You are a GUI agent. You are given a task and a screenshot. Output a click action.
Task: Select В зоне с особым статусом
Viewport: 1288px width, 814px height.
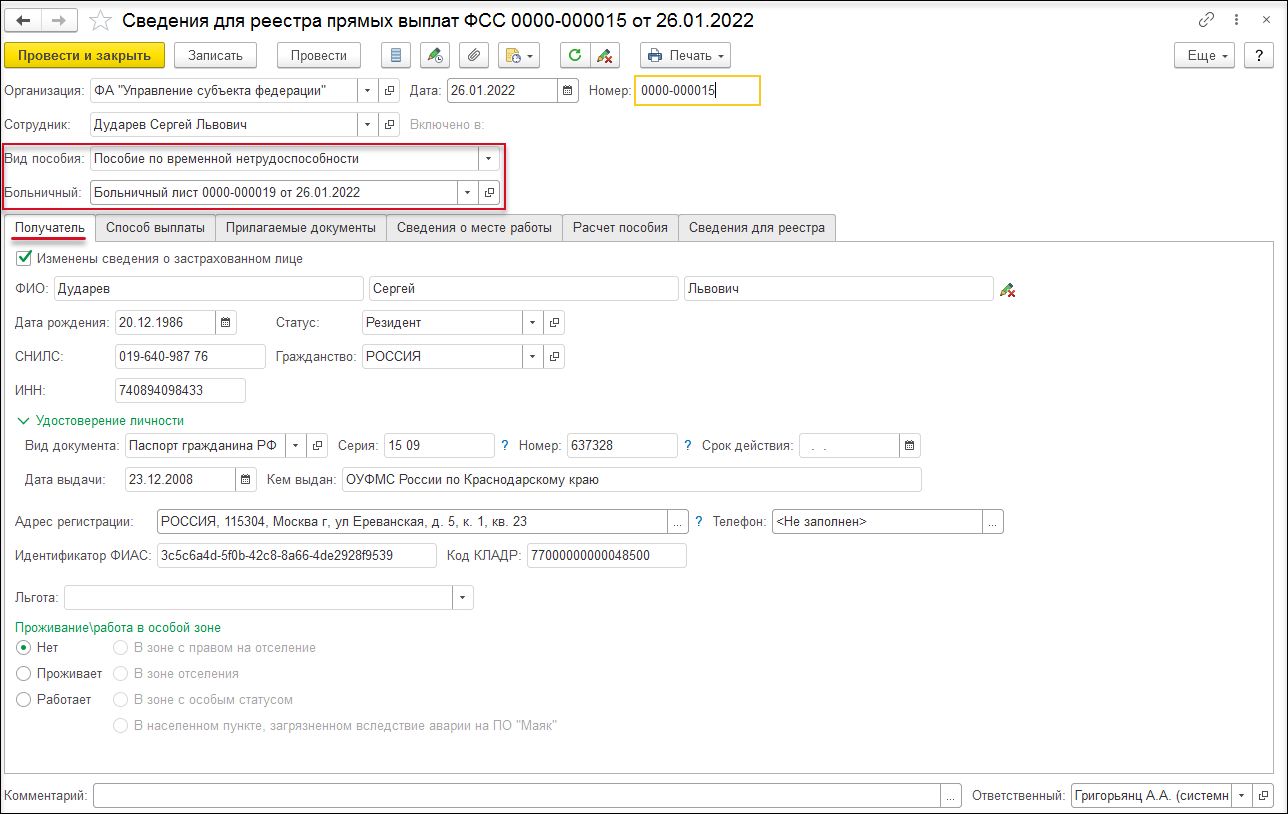[x=121, y=700]
